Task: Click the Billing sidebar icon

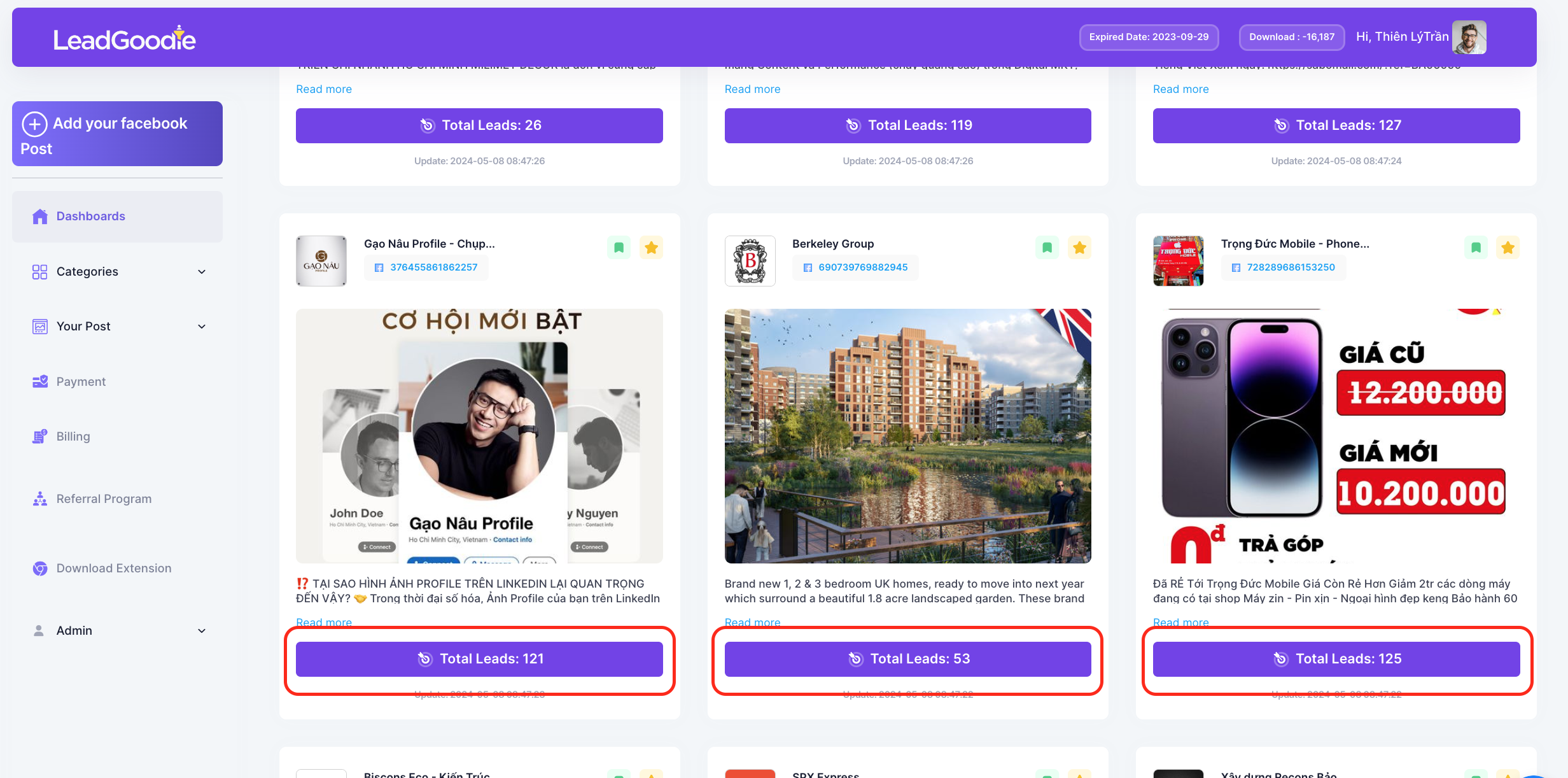Action: (40, 437)
